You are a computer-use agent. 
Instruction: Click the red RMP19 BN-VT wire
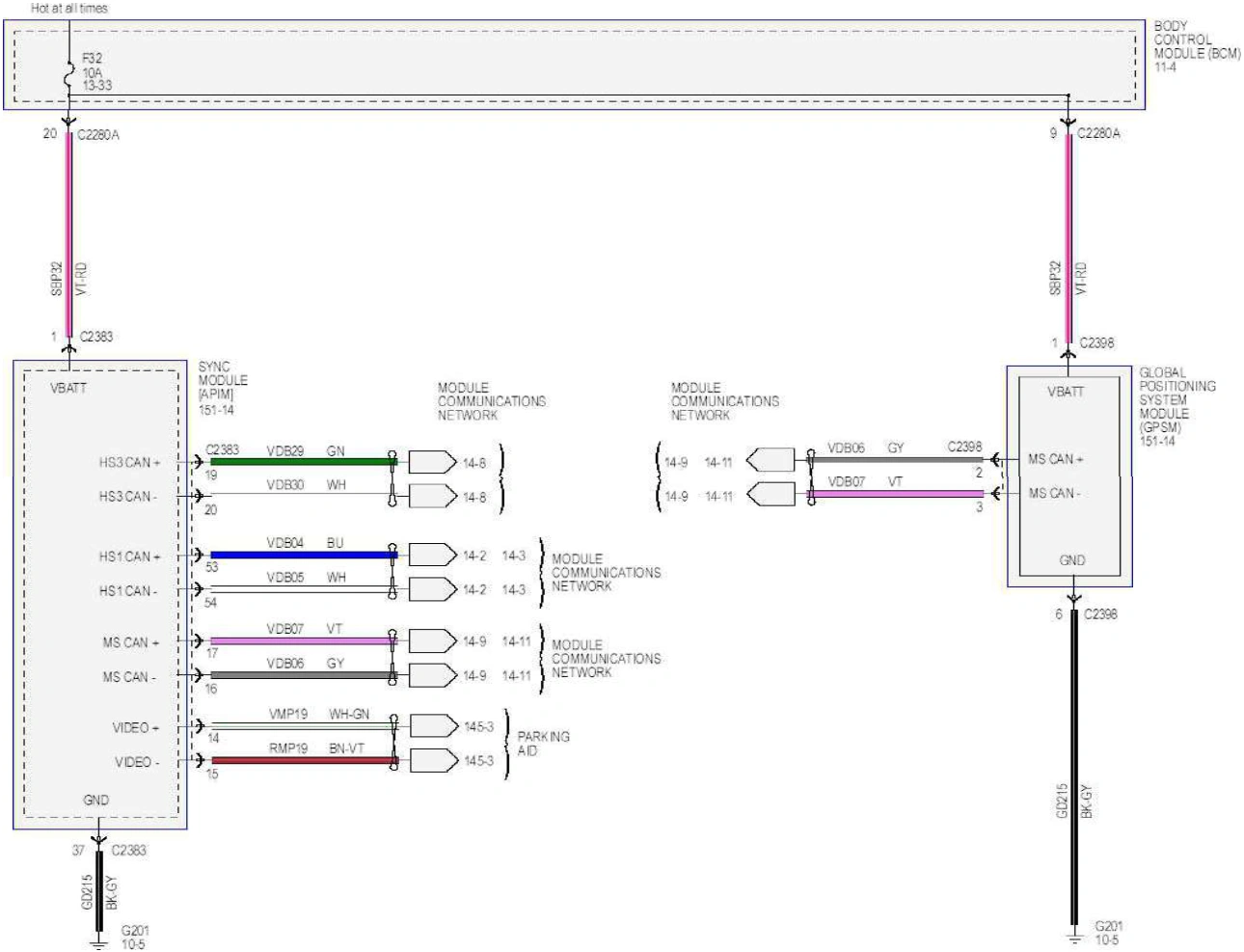pyautogui.click(x=303, y=761)
